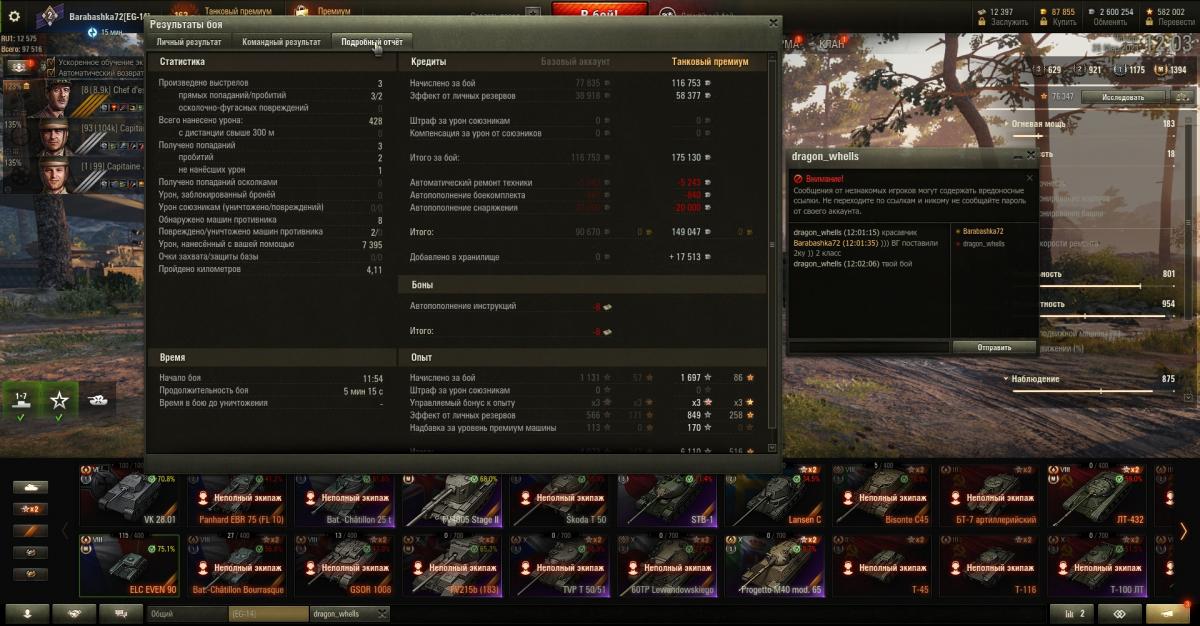
Task: Open the channels chat icon button
Action: point(120,614)
